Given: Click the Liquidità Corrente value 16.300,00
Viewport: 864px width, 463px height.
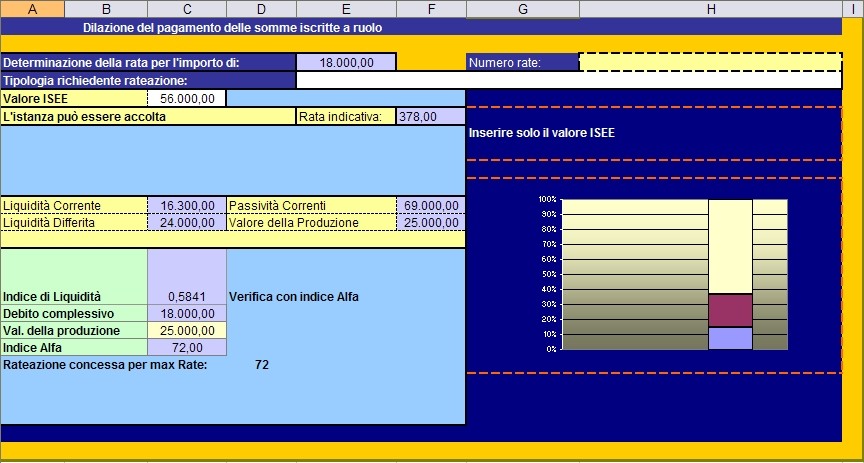Looking at the screenshot, I should (187, 205).
